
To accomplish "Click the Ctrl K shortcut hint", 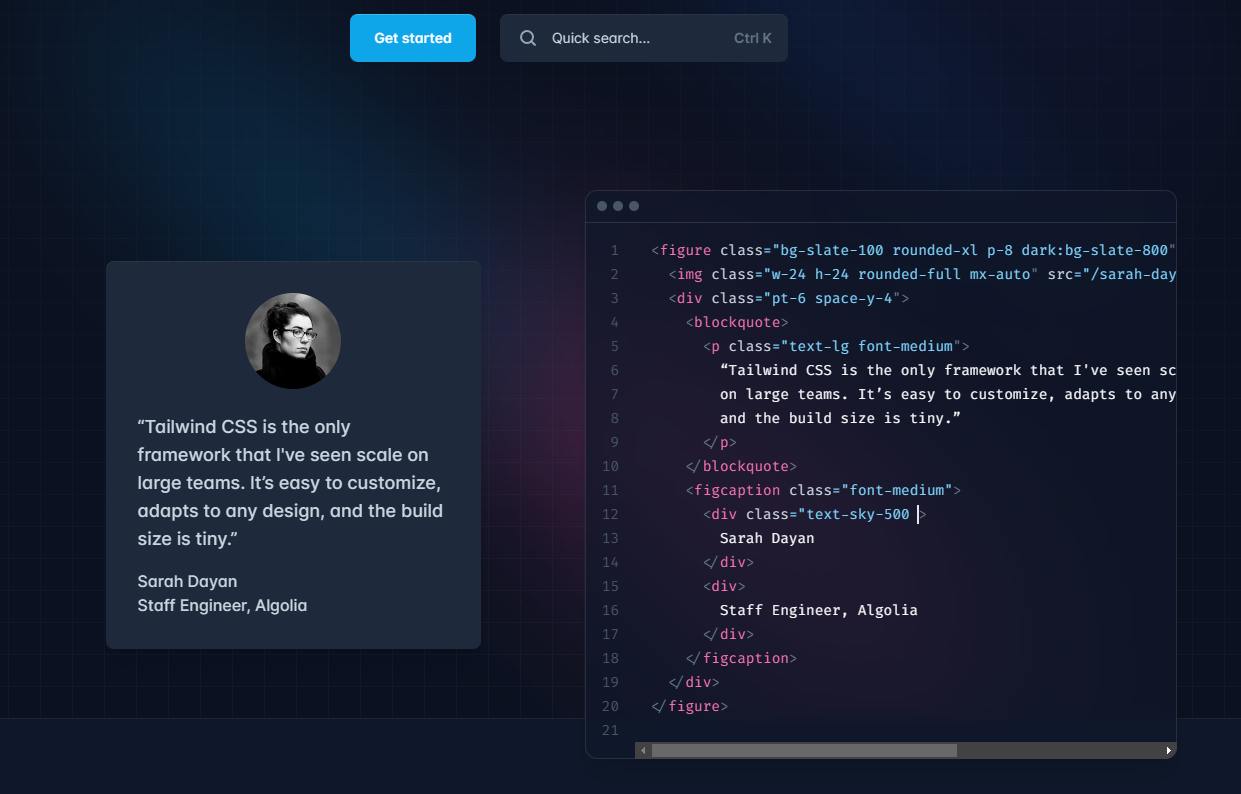I will [752, 38].
